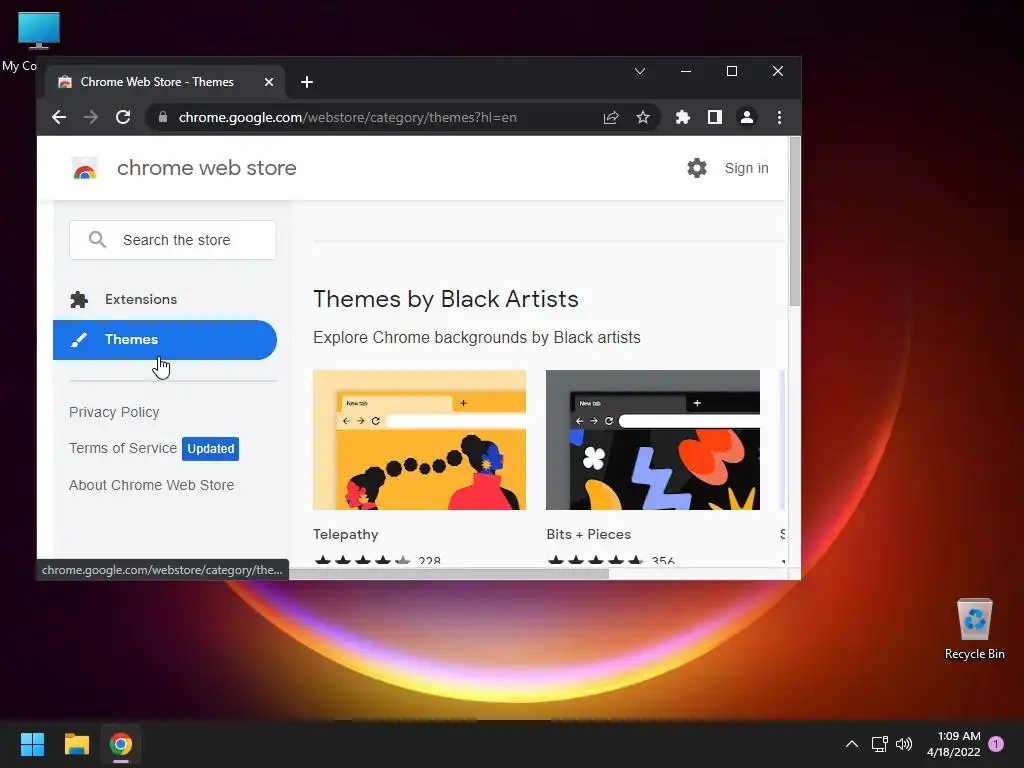Open the Terms of Service link
Viewport: 1024px width, 768px height.
pos(123,448)
